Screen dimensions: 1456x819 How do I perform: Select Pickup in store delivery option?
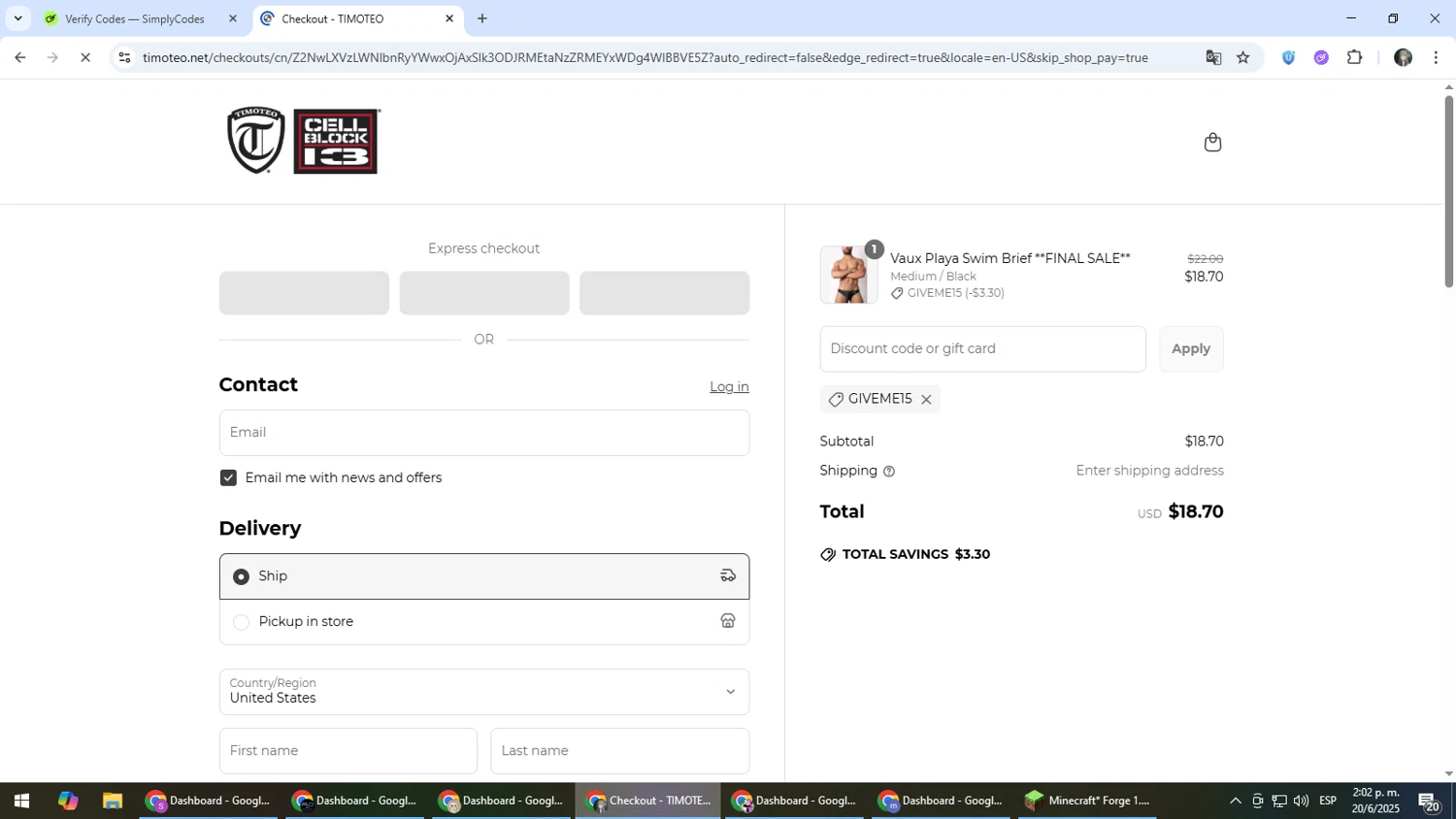coord(484,622)
